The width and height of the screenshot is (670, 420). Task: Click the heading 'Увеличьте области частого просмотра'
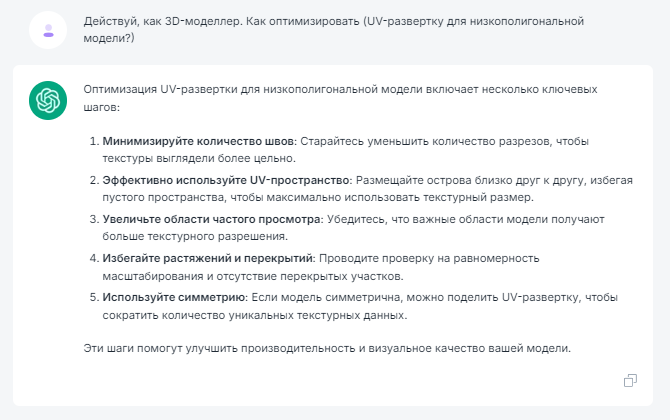click(x=212, y=219)
